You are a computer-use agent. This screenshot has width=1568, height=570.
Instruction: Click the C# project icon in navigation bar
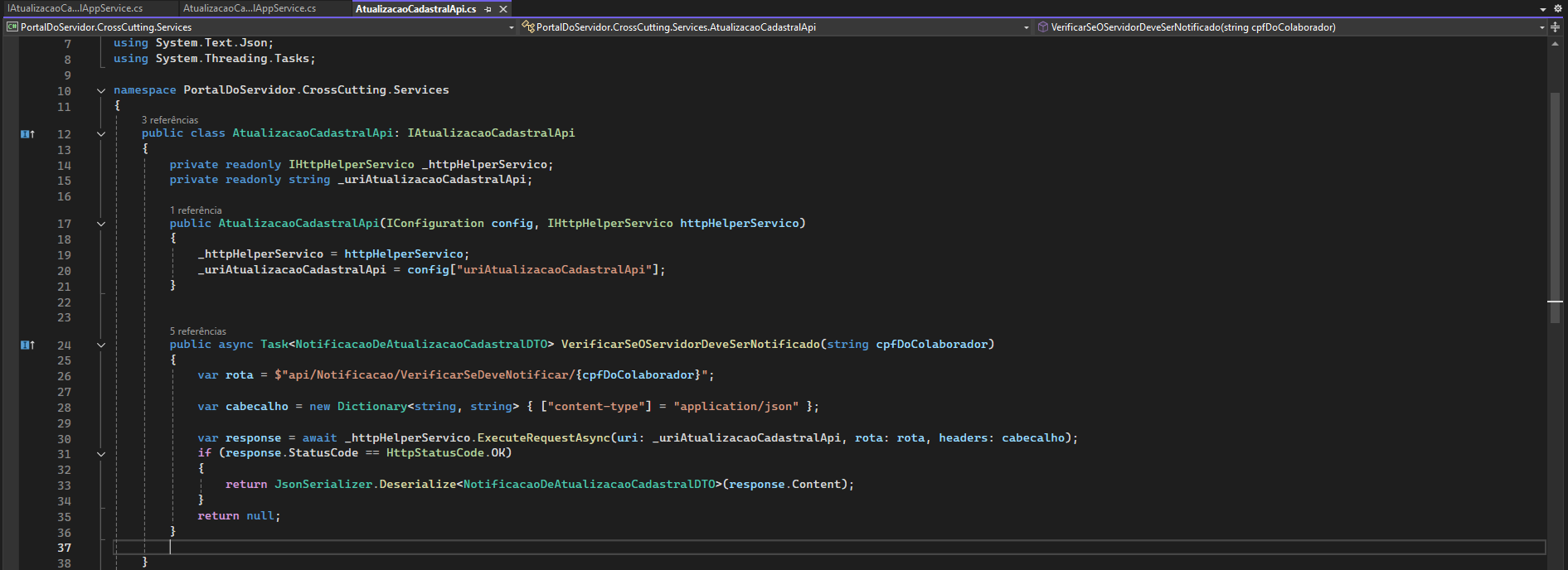12,27
